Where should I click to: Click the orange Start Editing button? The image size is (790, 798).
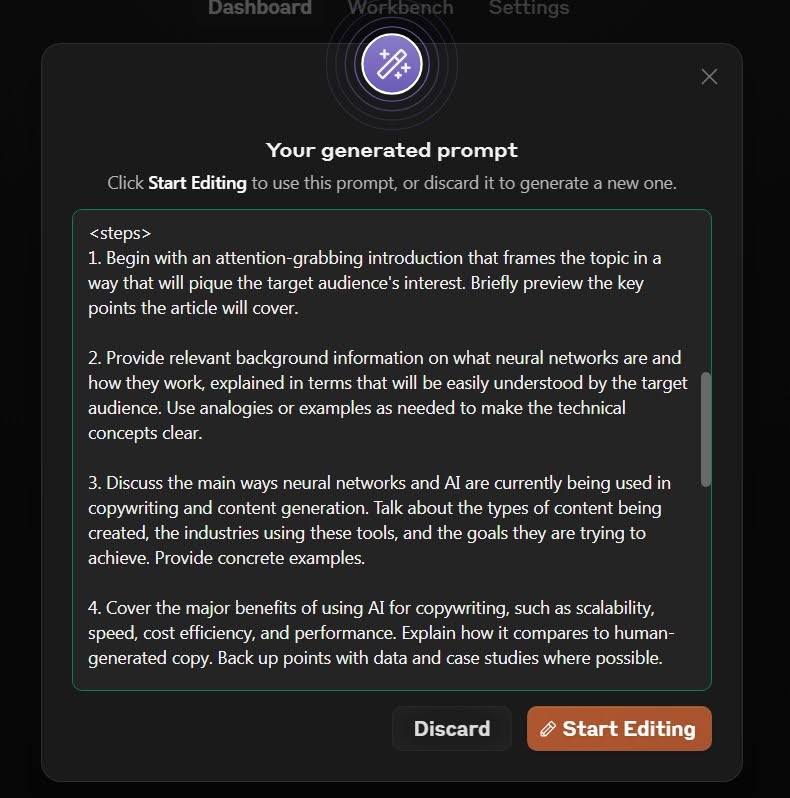tap(619, 728)
